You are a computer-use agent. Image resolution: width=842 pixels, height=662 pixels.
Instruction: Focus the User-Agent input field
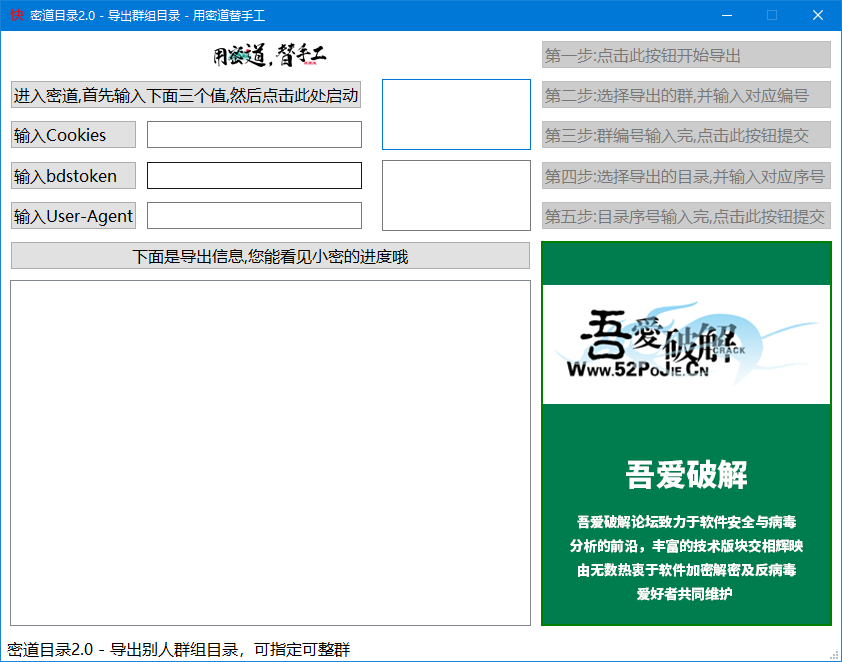tap(255, 216)
